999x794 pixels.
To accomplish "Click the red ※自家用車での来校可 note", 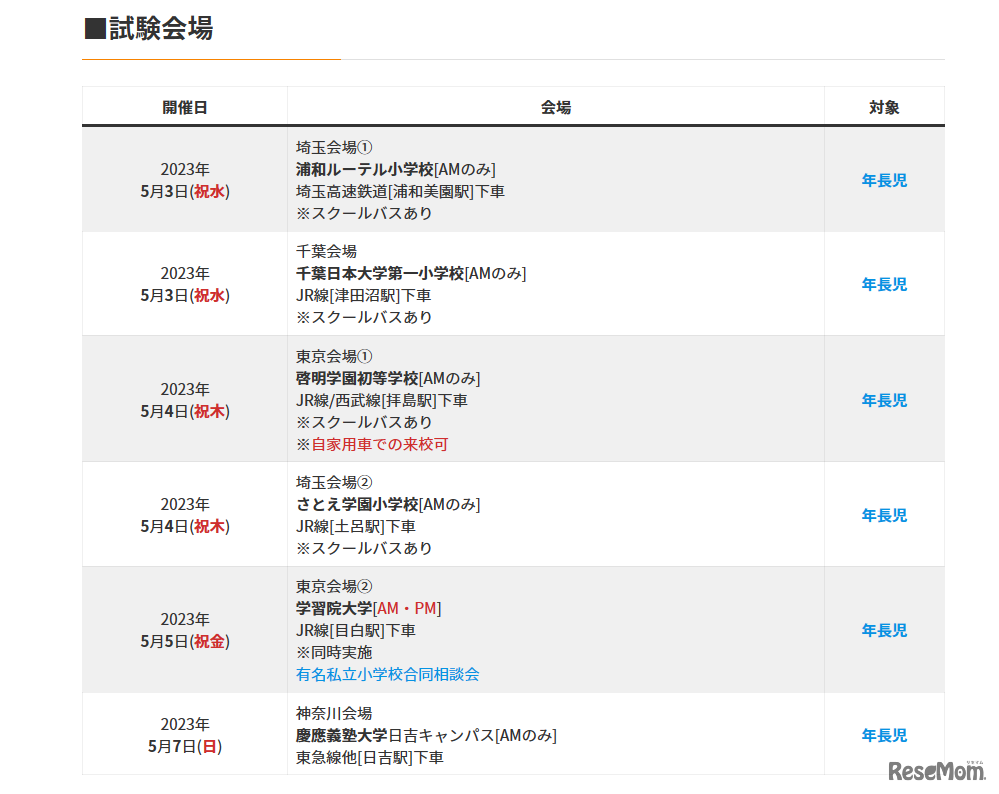I will (x=372, y=444).
